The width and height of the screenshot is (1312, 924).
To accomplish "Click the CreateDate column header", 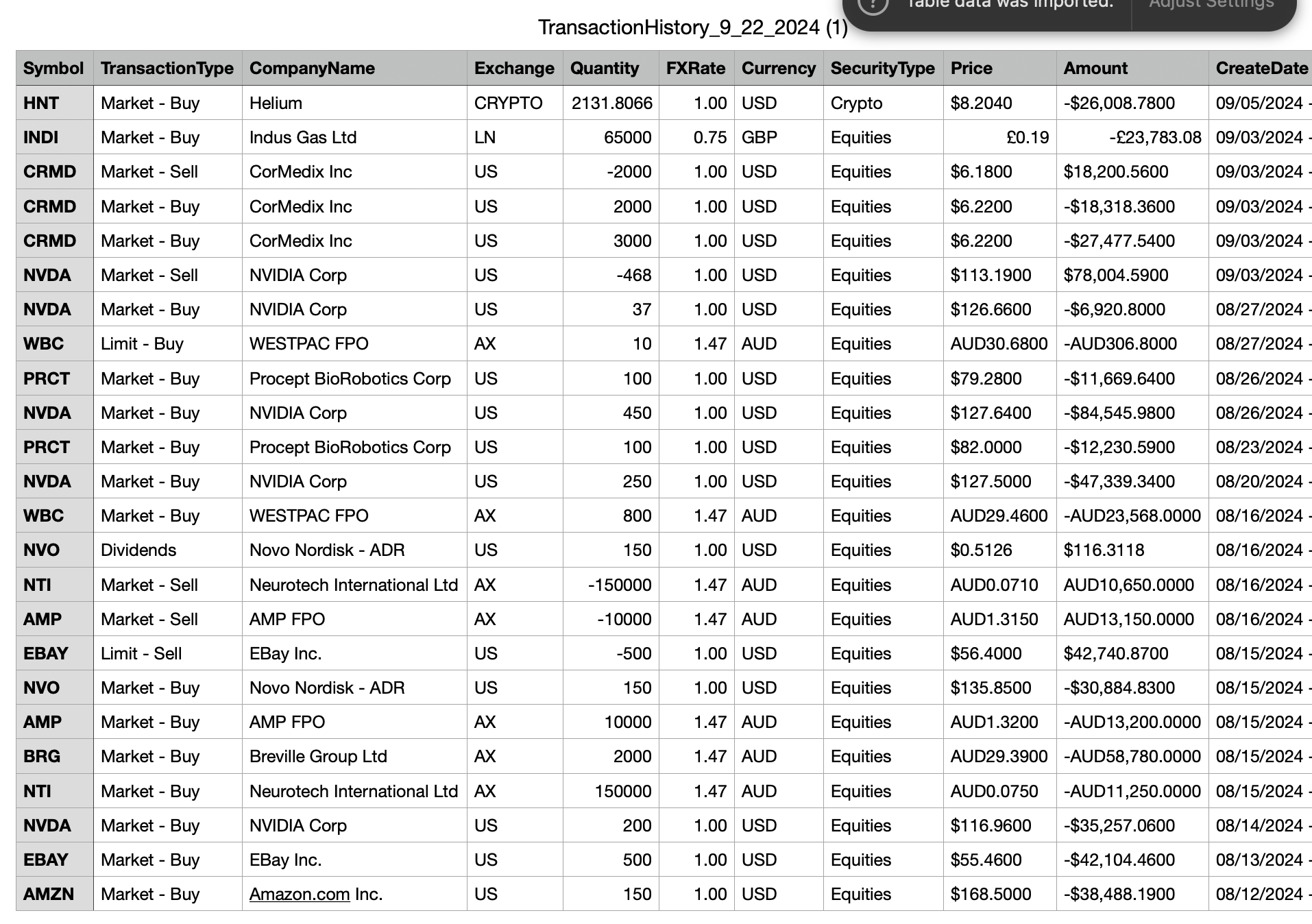I will pyautogui.click(x=1260, y=68).
